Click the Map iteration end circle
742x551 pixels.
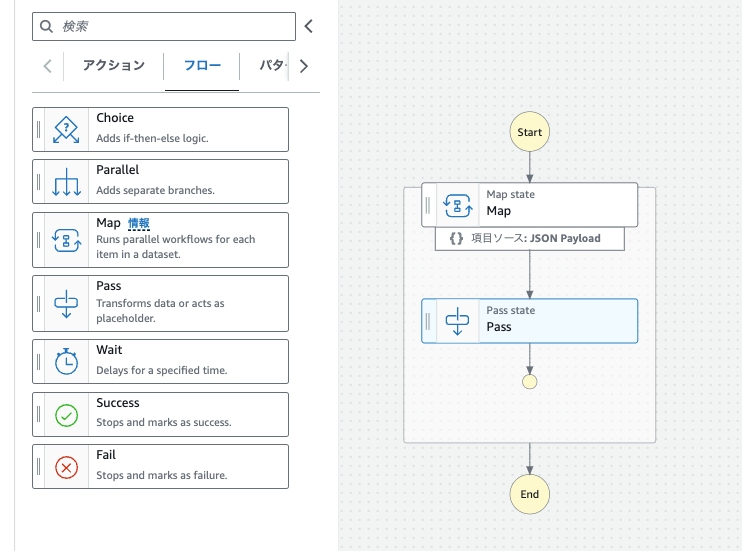tap(530, 382)
